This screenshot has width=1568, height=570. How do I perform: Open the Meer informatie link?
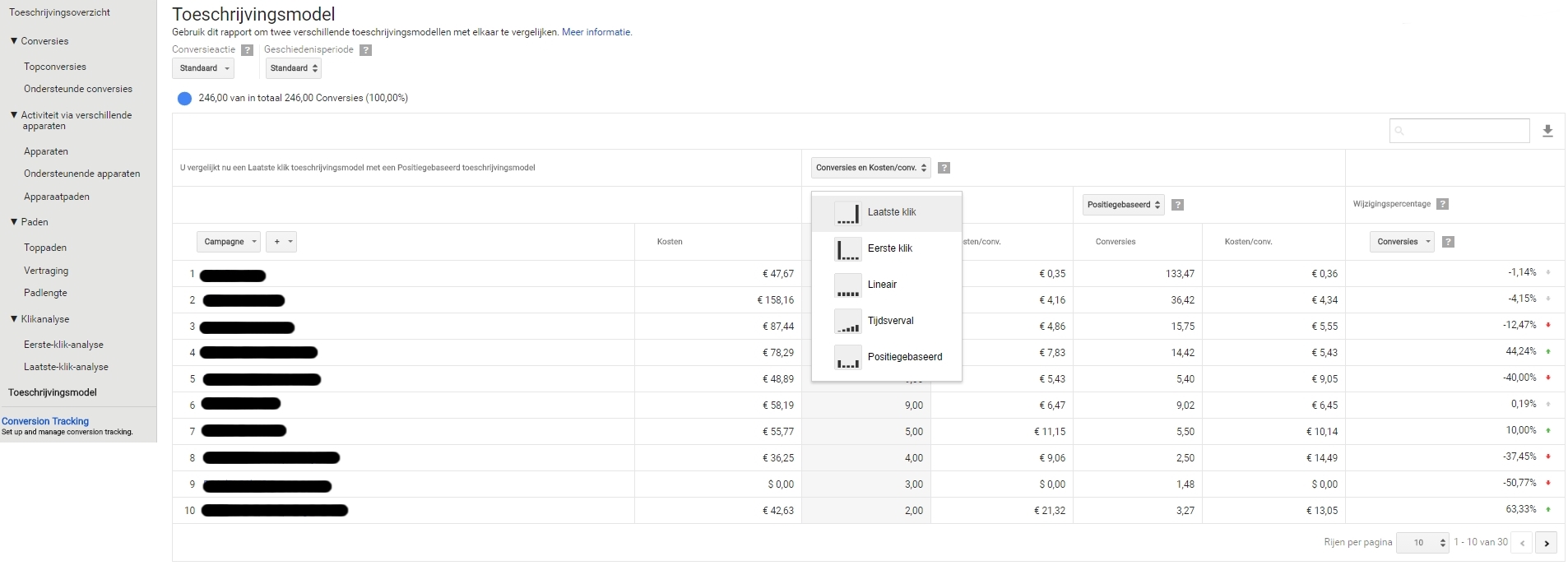pyautogui.click(x=596, y=32)
